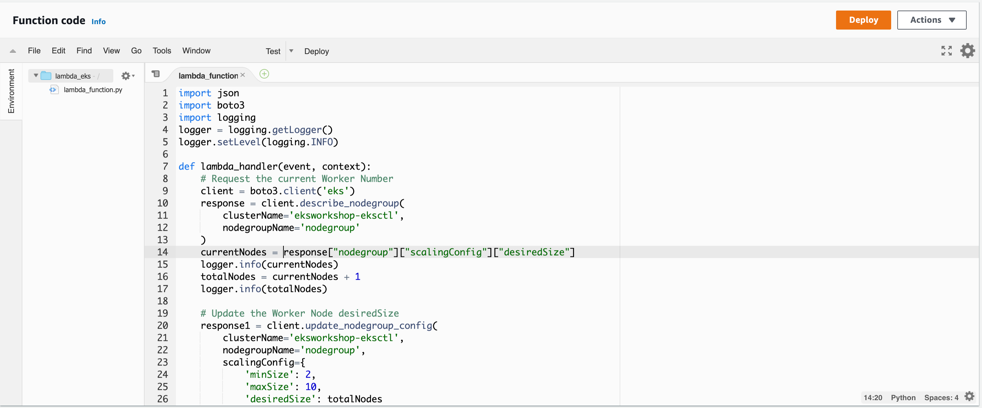Click on the 'import boto3' line

coord(212,105)
